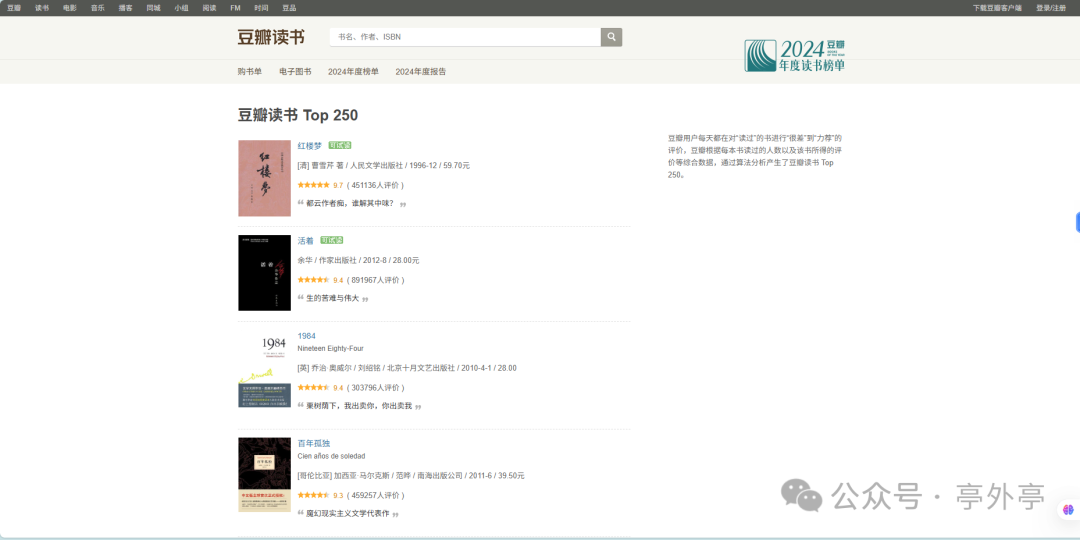Go to the 2024年度榜单 tab

(353, 72)
